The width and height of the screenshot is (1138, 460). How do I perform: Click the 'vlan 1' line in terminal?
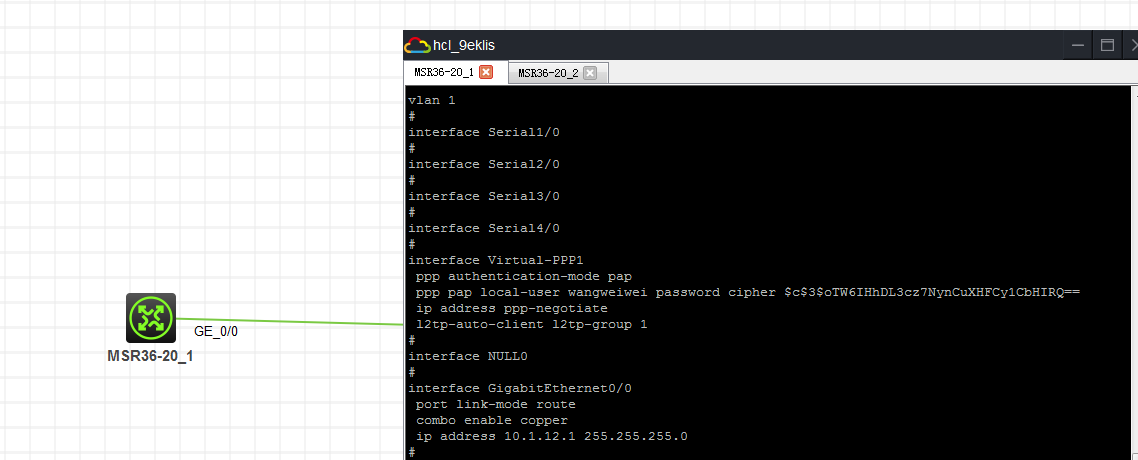click(x=432, y=100)
